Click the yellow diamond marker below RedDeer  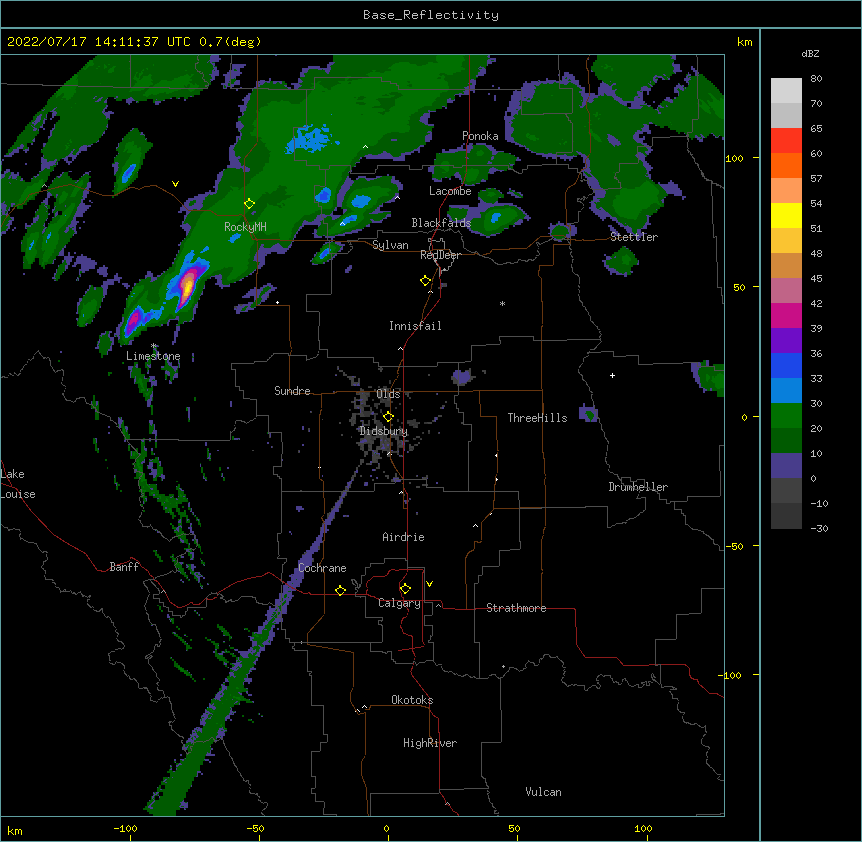click(x=425, y=281)
